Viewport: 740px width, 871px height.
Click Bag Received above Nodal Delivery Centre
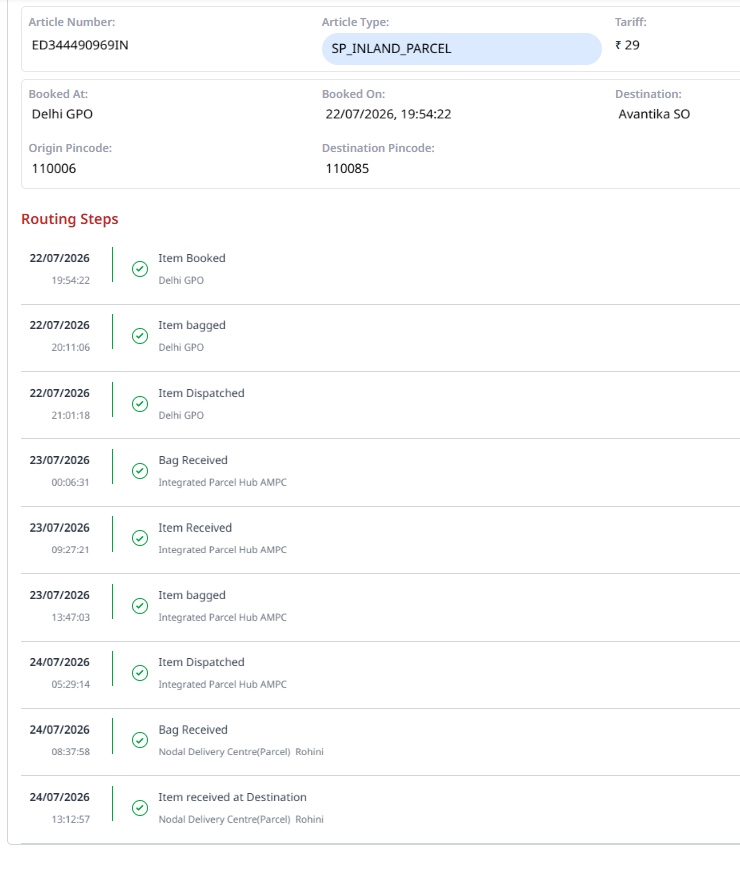pos(193,730)
